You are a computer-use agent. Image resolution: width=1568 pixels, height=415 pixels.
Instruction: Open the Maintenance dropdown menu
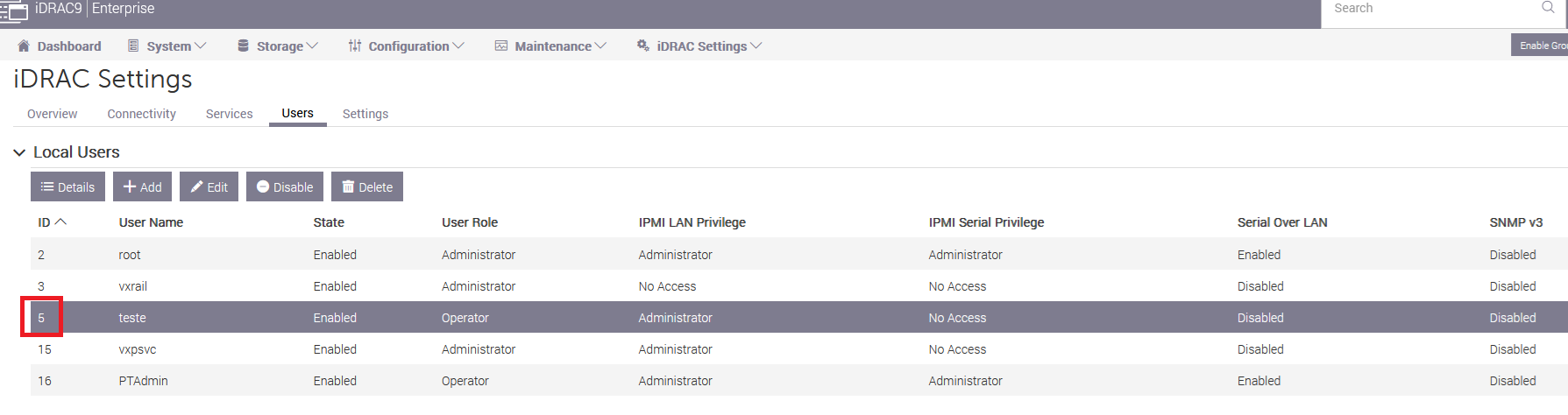click(560, 46)
